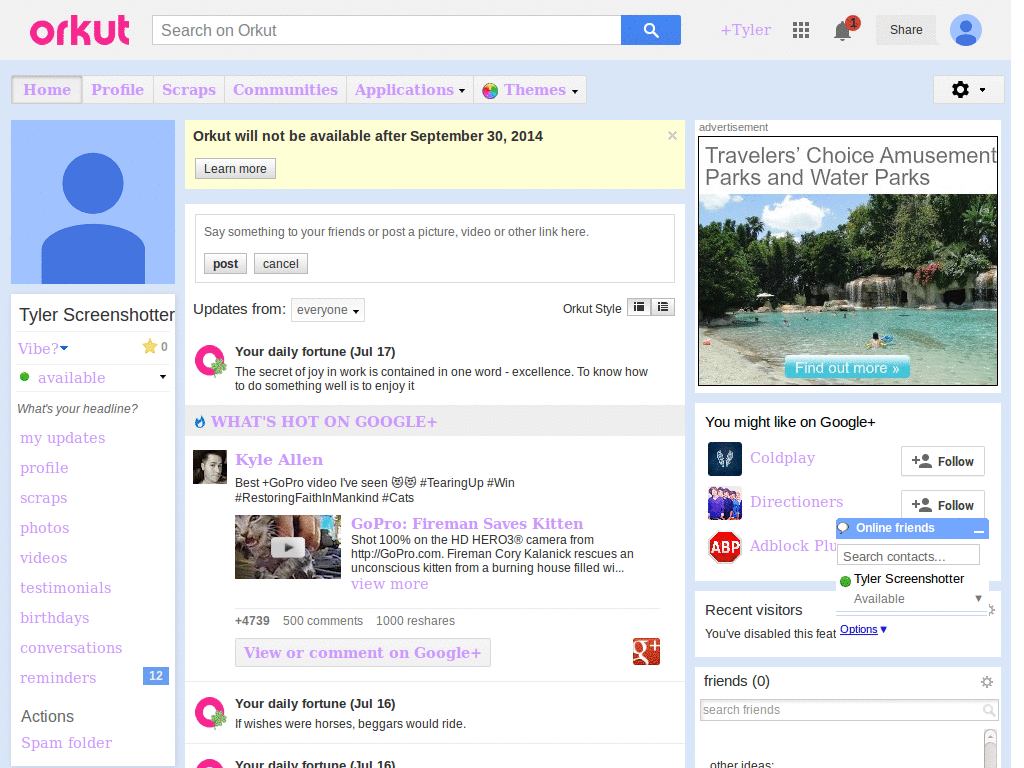Click the daily fortune Jul 16 icon
This screenshot has width=1024, height=768.
pyautogui.click(x=210, y=713)
